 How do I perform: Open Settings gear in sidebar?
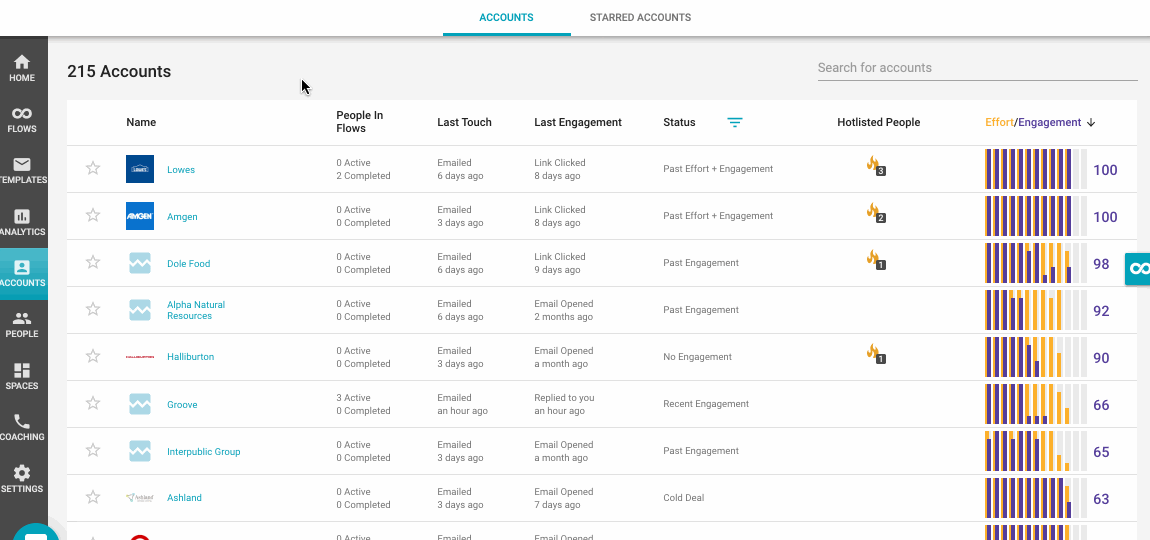[22, 479]
